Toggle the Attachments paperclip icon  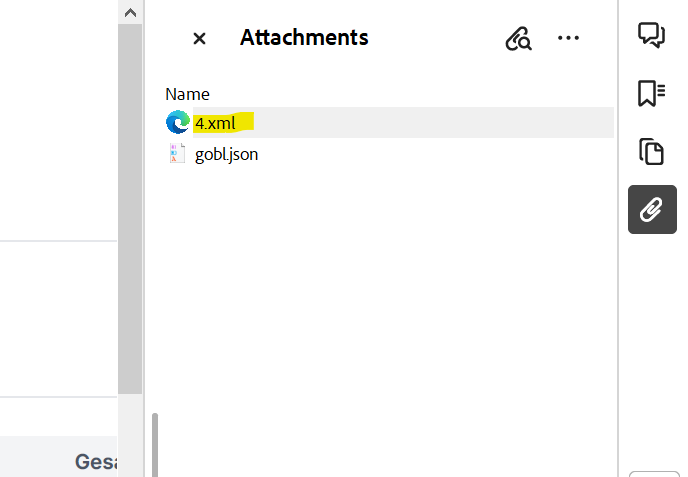click(652, 209)
